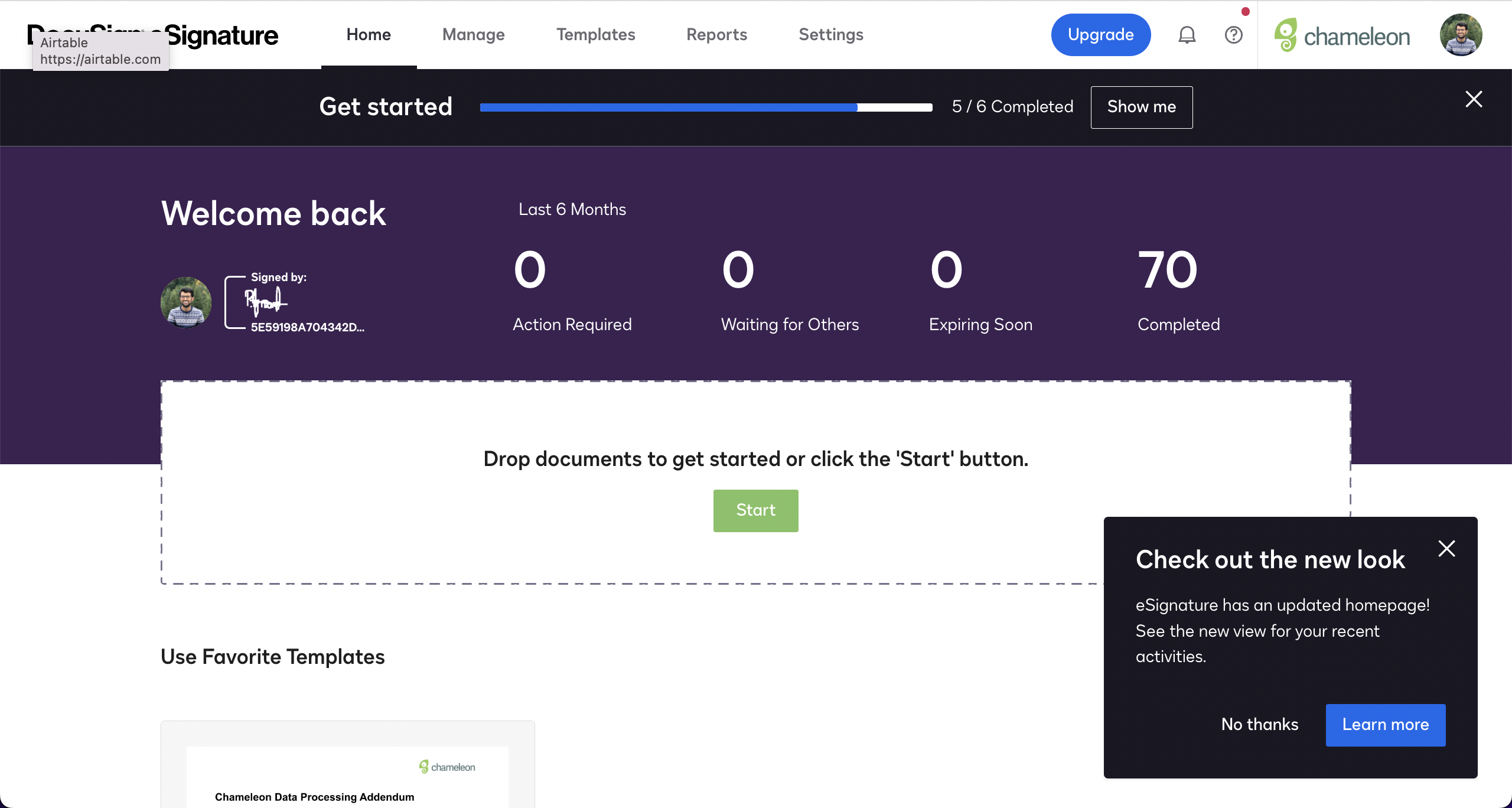This screenshot has height=808, width=1512.
Task: View the Waiting for Others count
Action: point(790,291)
